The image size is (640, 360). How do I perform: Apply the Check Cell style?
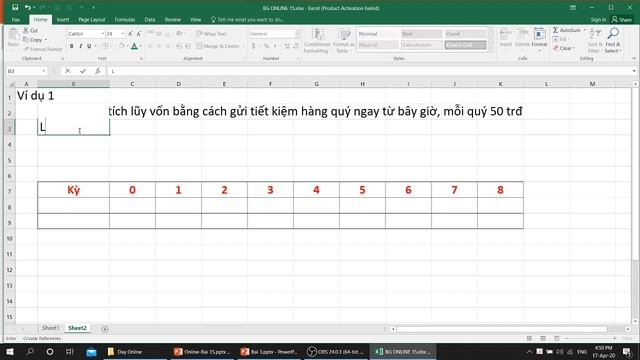(465, 45)
